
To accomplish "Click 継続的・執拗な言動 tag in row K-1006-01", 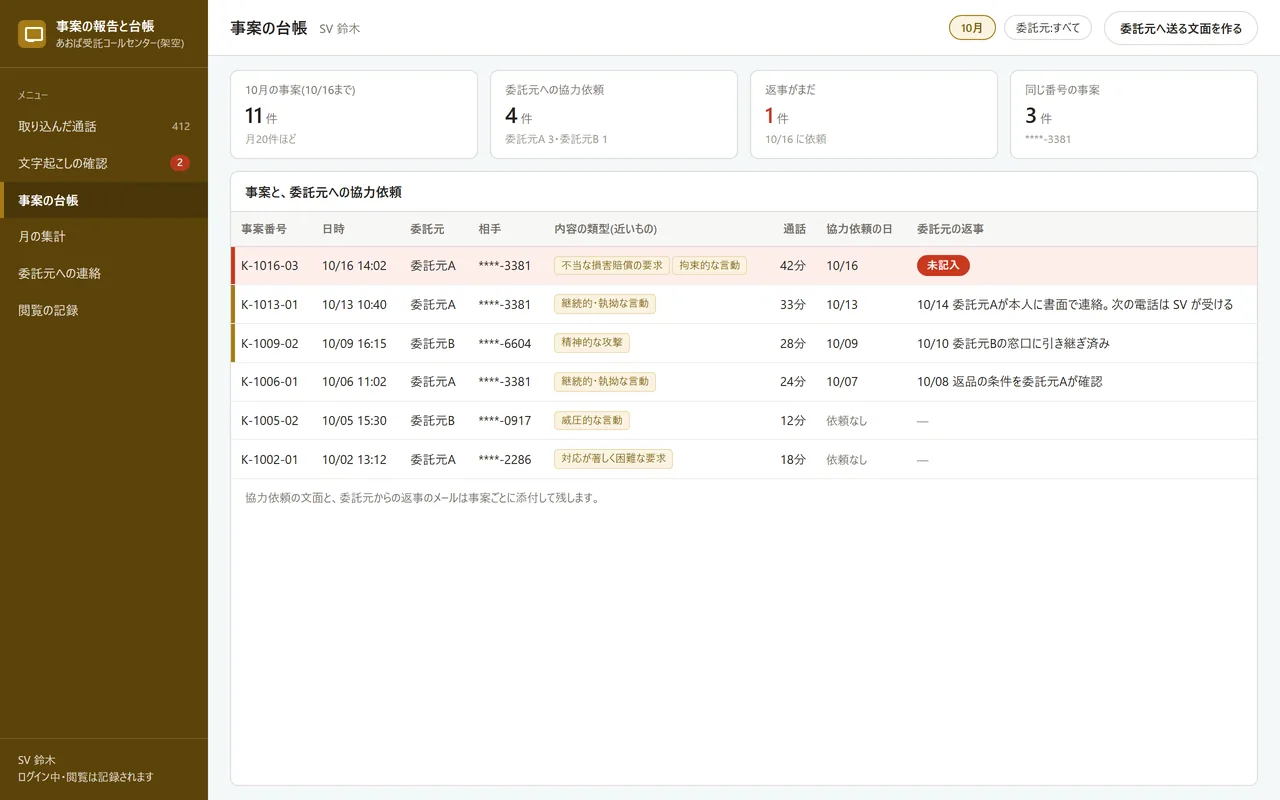I will 605,382.
